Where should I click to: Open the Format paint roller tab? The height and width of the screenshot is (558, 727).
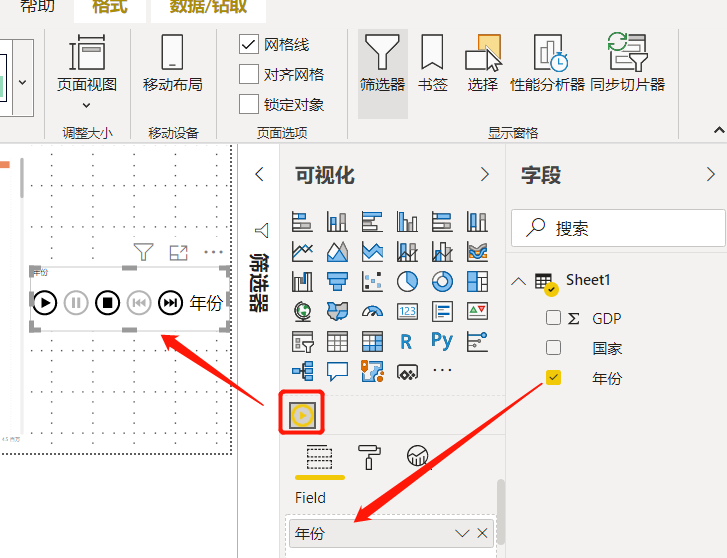[x=369, y=457]
